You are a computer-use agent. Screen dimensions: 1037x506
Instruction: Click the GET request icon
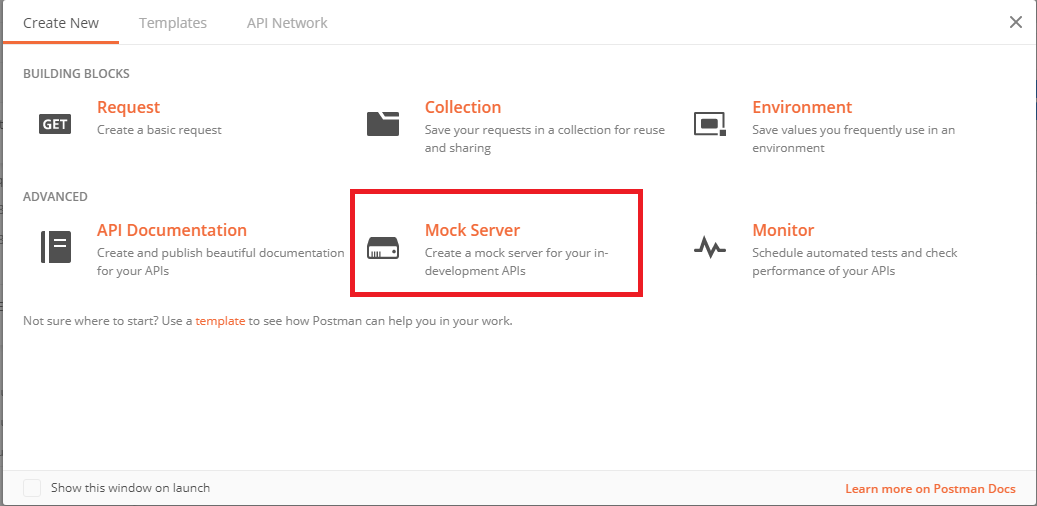[55, 124]
